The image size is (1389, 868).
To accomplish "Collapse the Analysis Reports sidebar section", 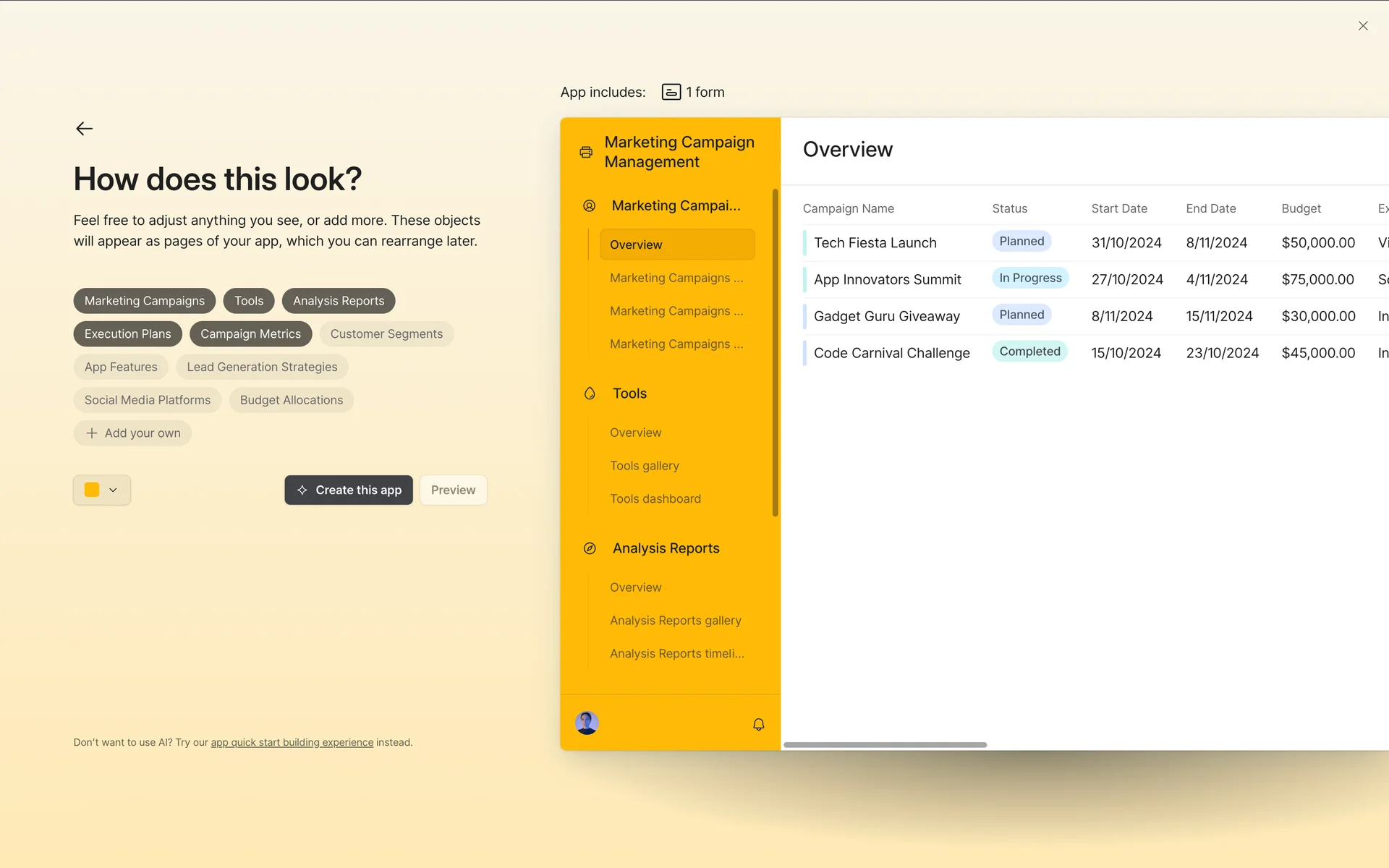I will [666, 548].
